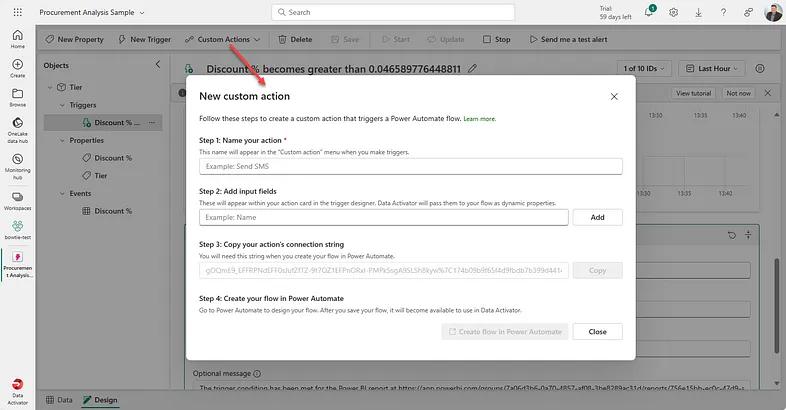Click the Trial 59 days left text
Screen dimensions: 786x410
click(615, 13)
